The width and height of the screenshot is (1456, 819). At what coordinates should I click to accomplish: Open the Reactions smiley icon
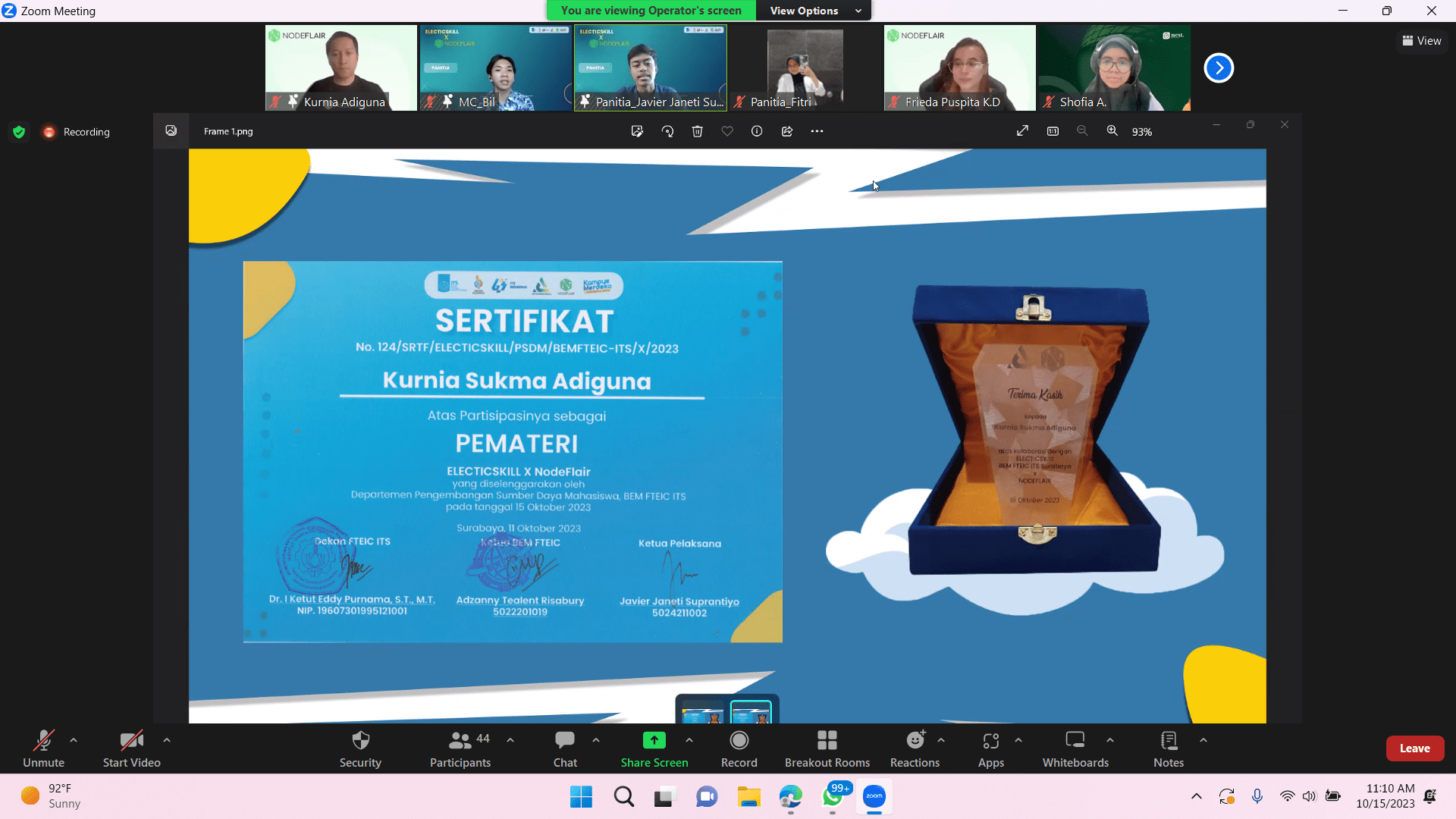coord(915,740)
